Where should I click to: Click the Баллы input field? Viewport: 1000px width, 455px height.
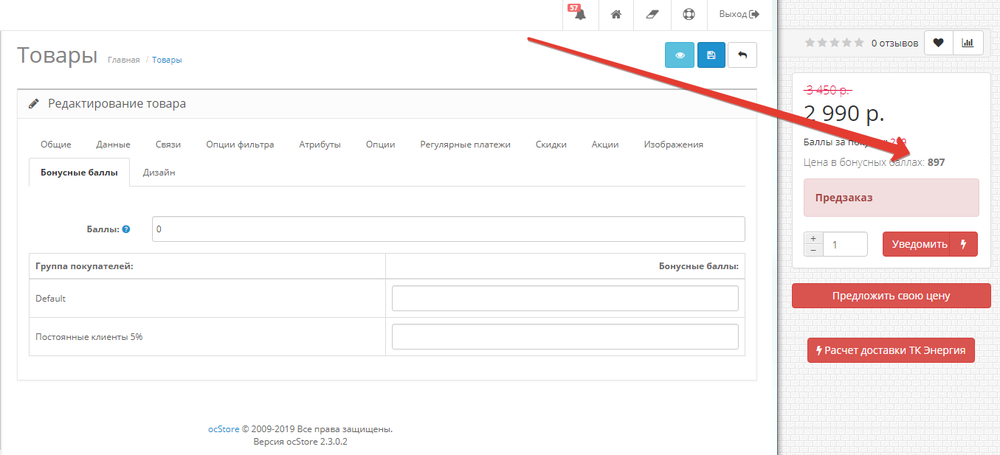pos(448,229)
